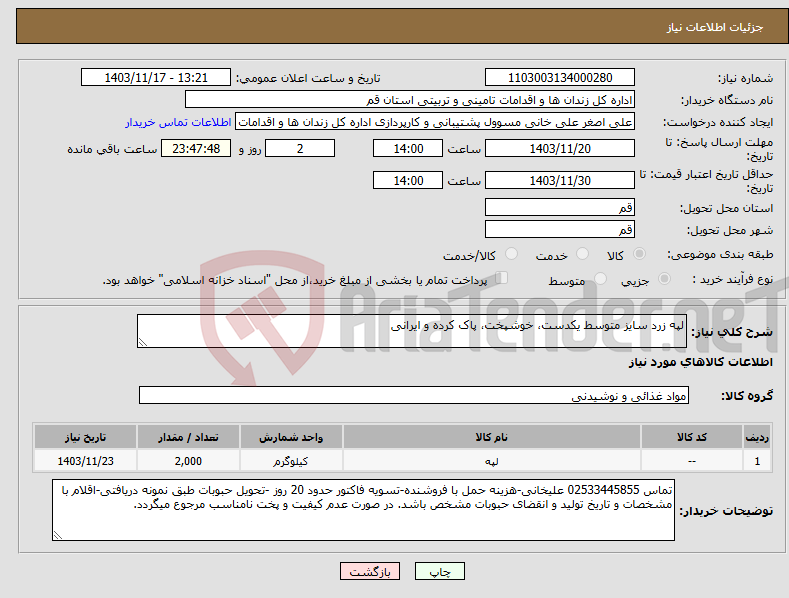
Task: Click the response deadline date 1403/11/20
Action: coord(560,148)
